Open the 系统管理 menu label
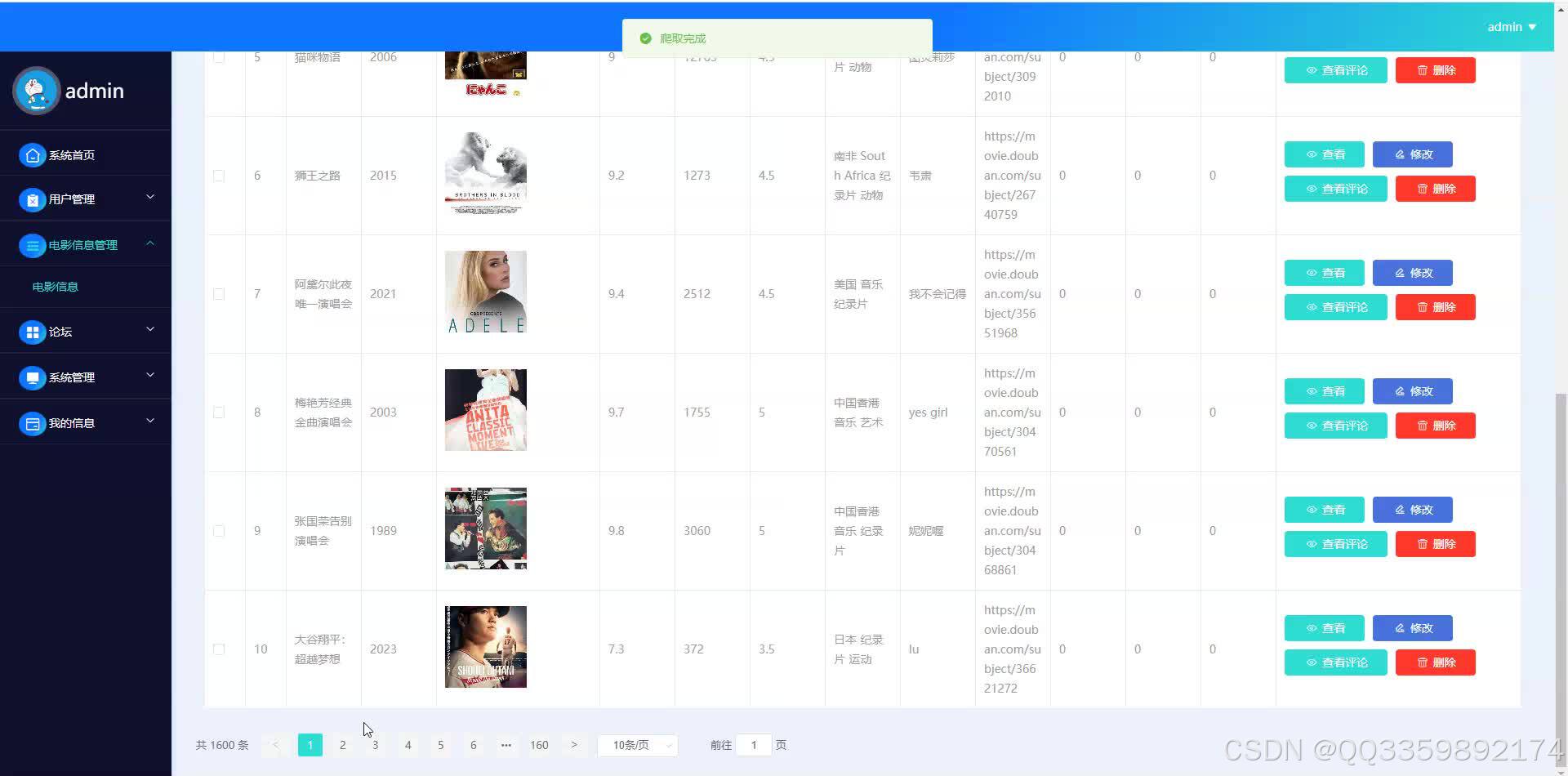This screenshot has width=1568, height=776. pyautogui.click(x=72, y=377)
